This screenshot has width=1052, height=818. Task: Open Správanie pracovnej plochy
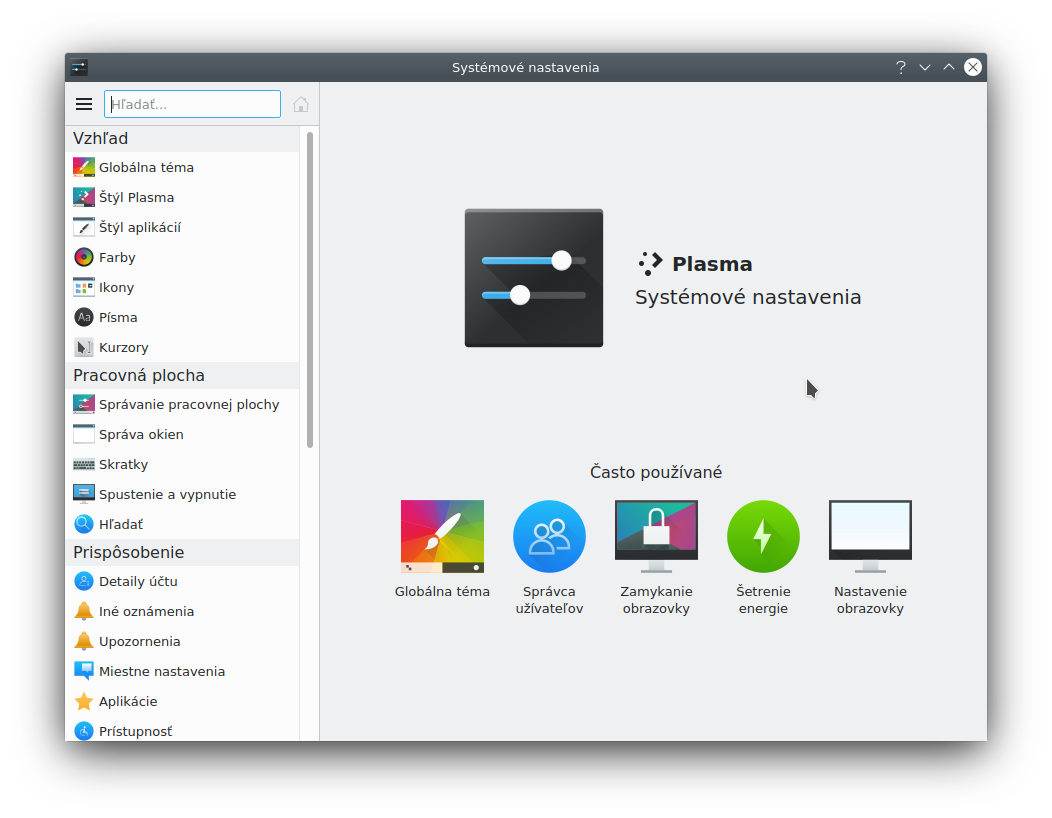[x=182, y=404]
